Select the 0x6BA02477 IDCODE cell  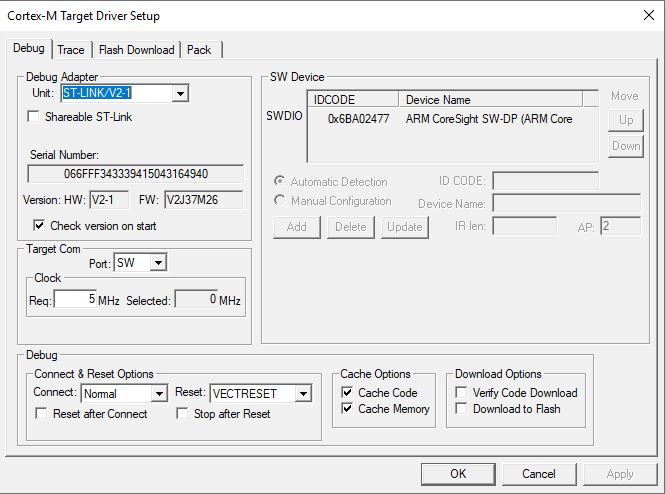[x=358, y=119]
